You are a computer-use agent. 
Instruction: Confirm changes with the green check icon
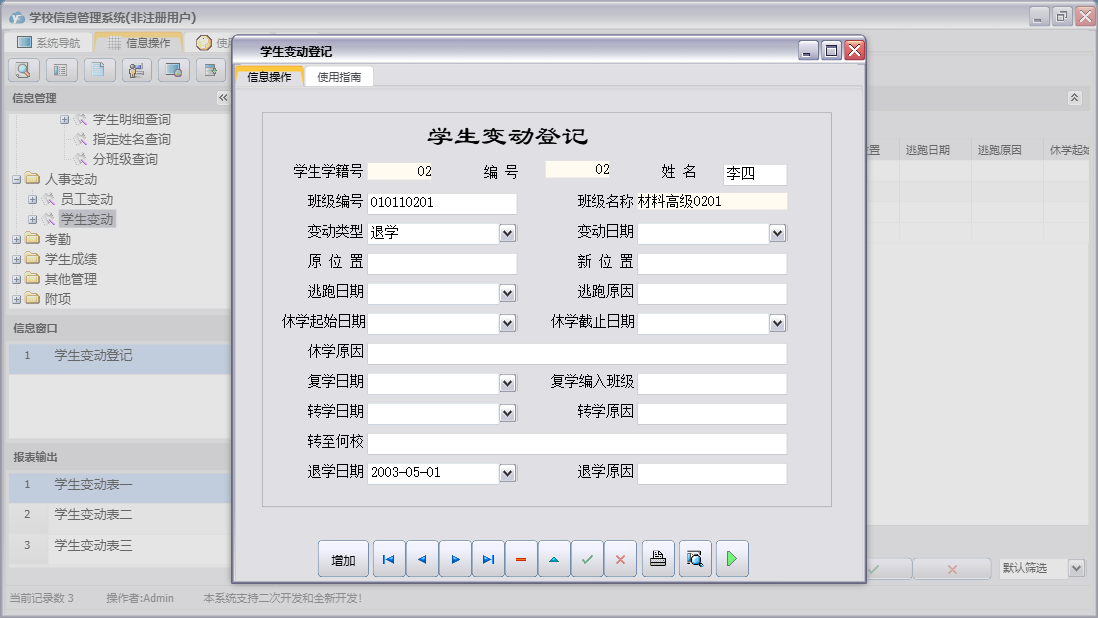(587, 559)
